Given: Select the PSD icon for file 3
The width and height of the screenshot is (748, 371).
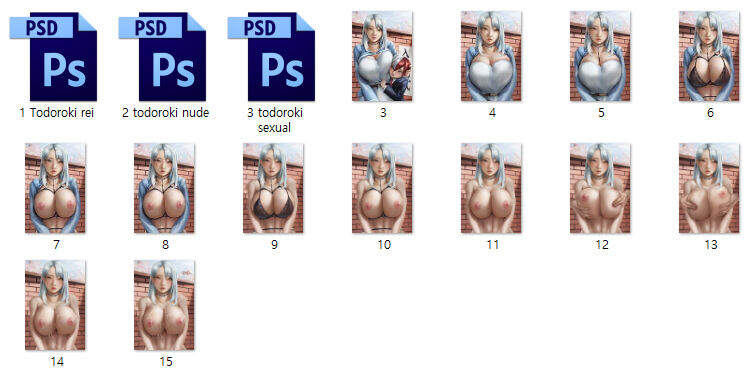Looking at the screenshot, I should point(271,56).
